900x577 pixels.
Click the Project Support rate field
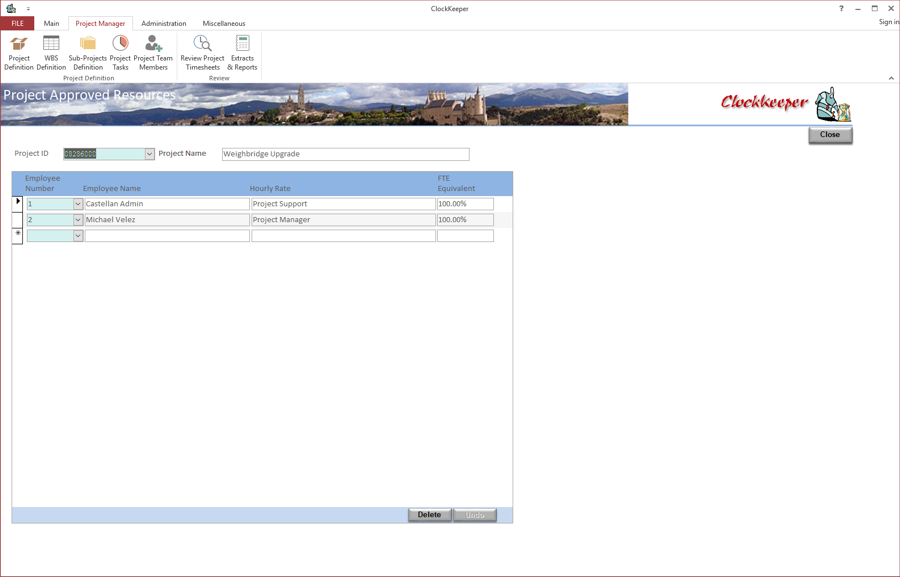(343, 204)
